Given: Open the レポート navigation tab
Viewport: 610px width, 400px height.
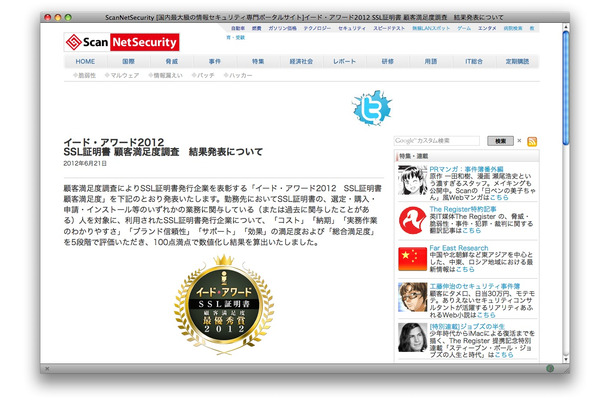Looking at the screenshot, I should point(344,61).
